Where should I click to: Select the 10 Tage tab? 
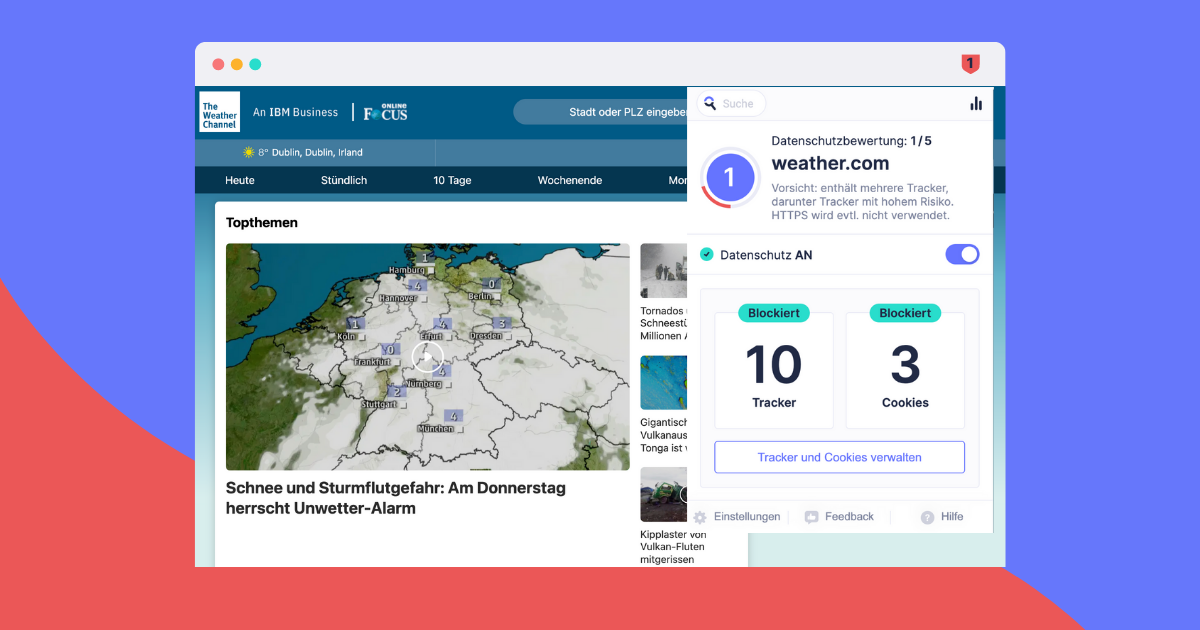click(x=452, y=180)
